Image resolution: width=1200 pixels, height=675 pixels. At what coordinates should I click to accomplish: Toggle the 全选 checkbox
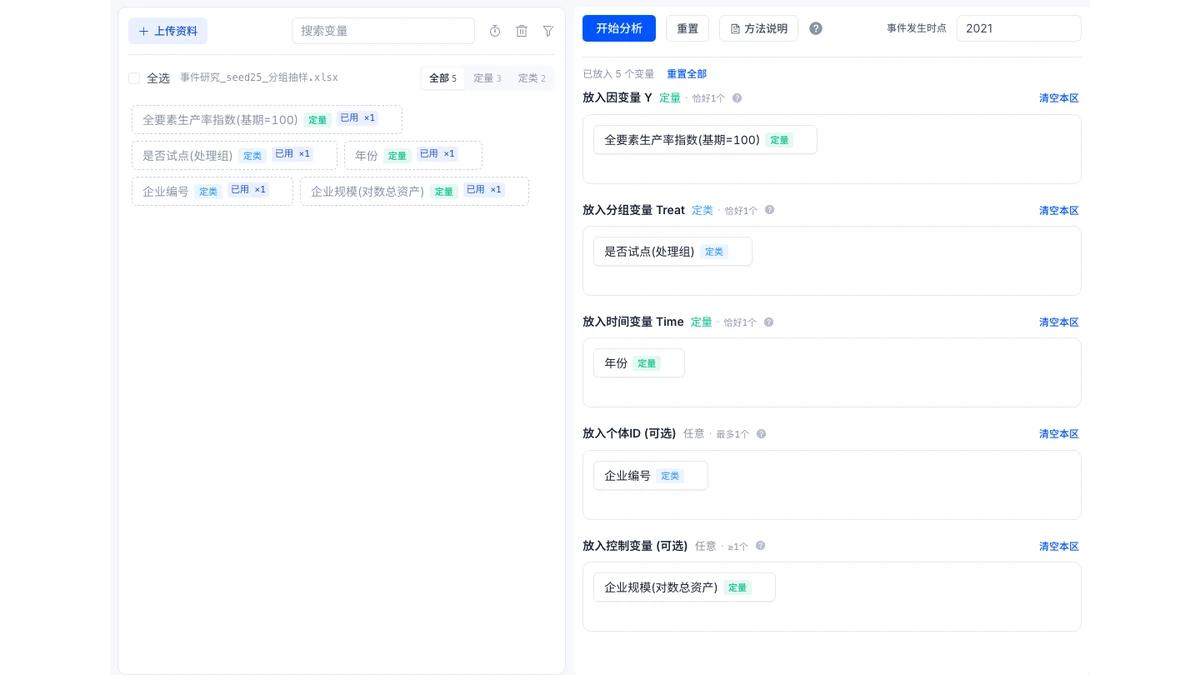tap(134, 78)
